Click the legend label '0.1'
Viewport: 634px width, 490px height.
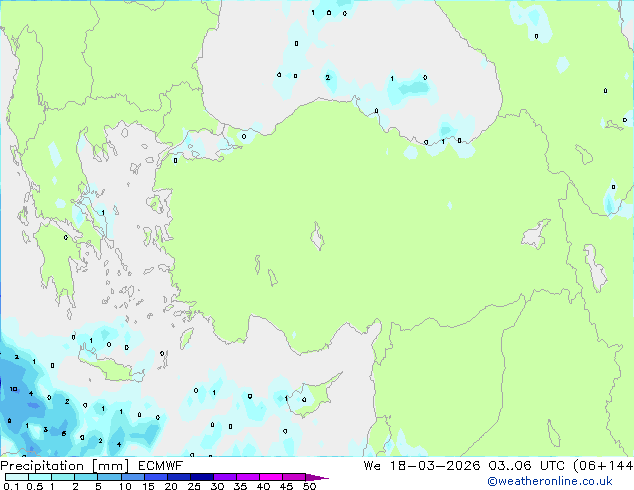tap(11, 486)
